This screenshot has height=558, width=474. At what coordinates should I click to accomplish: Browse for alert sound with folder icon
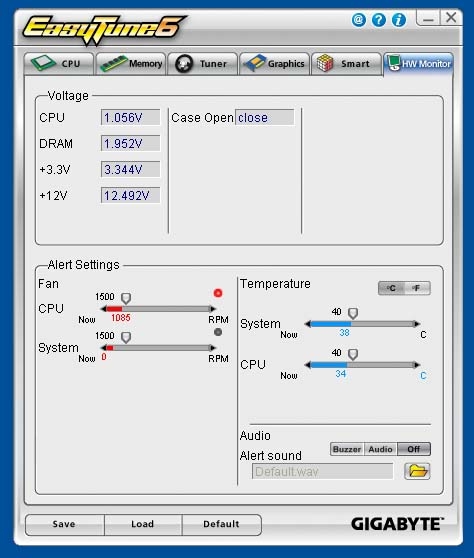(x=417, y=471)
